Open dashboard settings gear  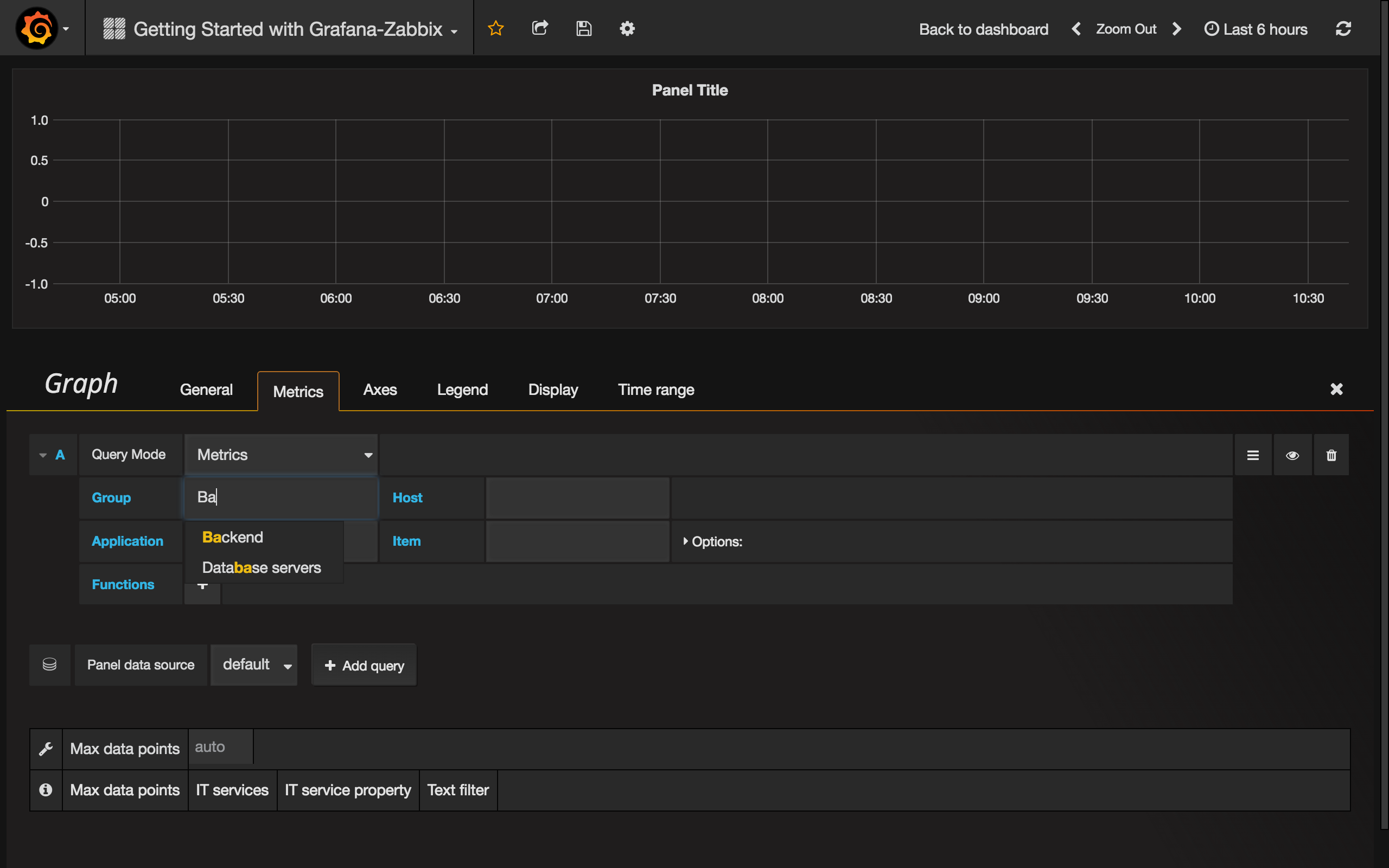(x=627, y=28)
